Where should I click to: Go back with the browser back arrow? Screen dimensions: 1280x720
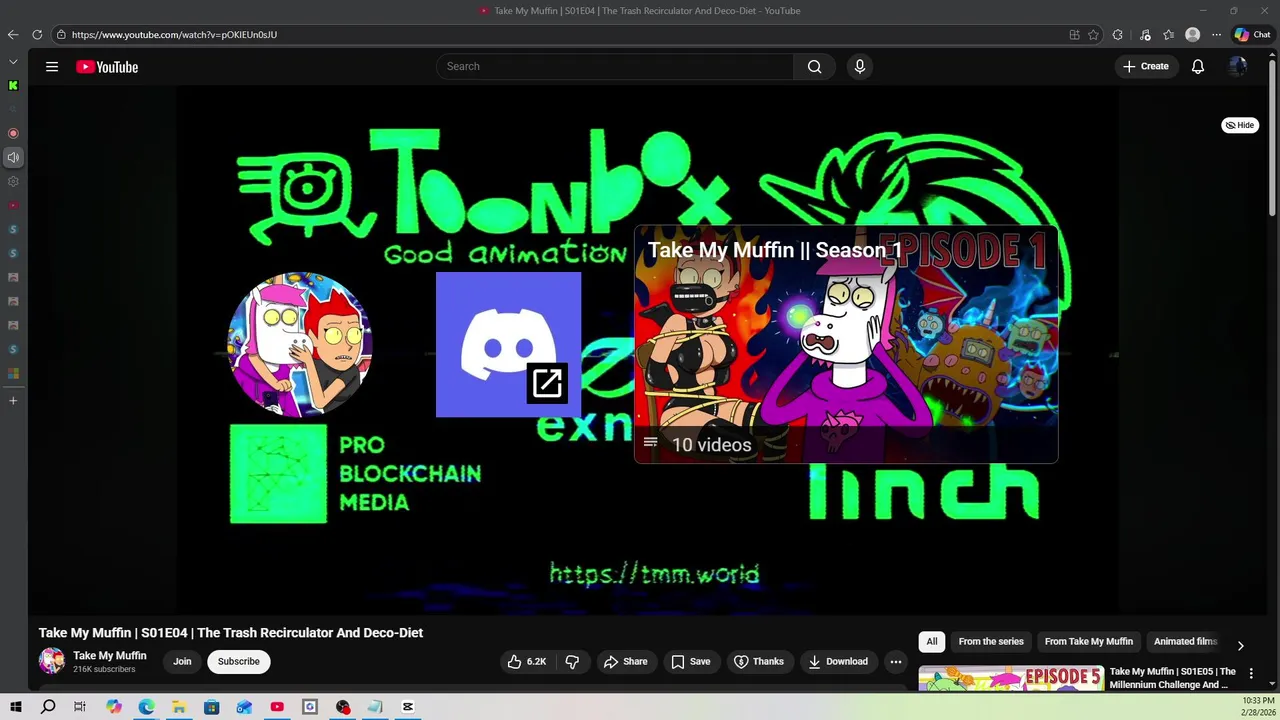(x=13, y=35)
